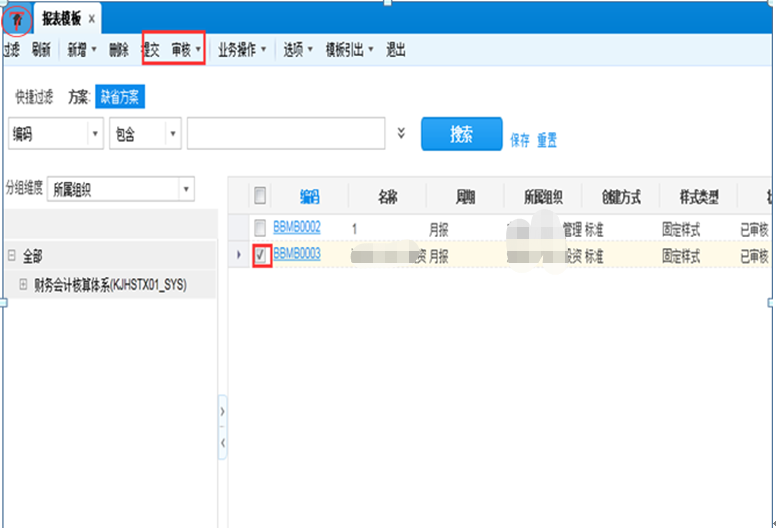Expand advanced filter double-chevron icon
The image size is (776, 531).
click(401, 133)
